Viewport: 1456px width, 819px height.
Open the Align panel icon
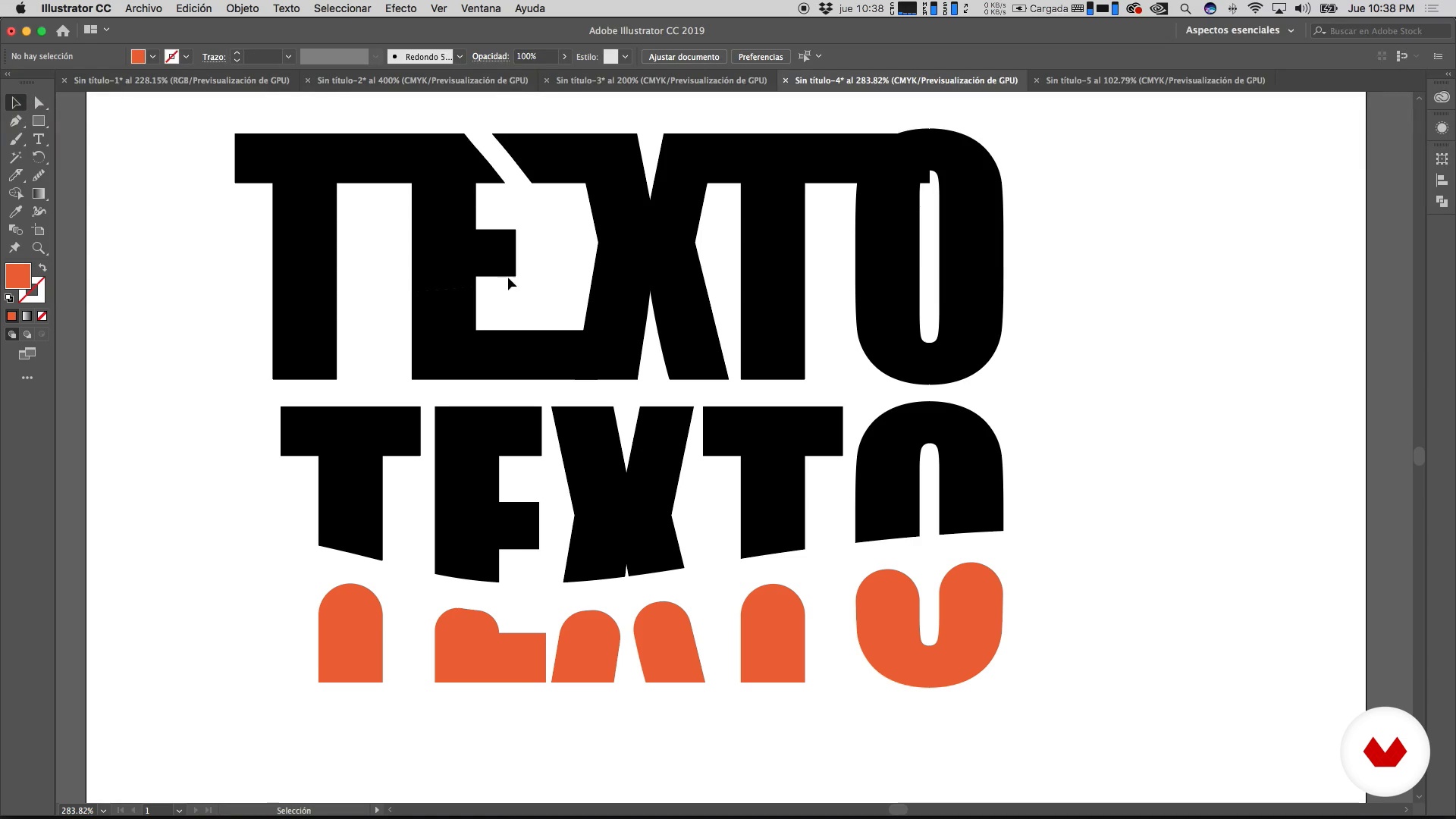[x=1442, y=180]
